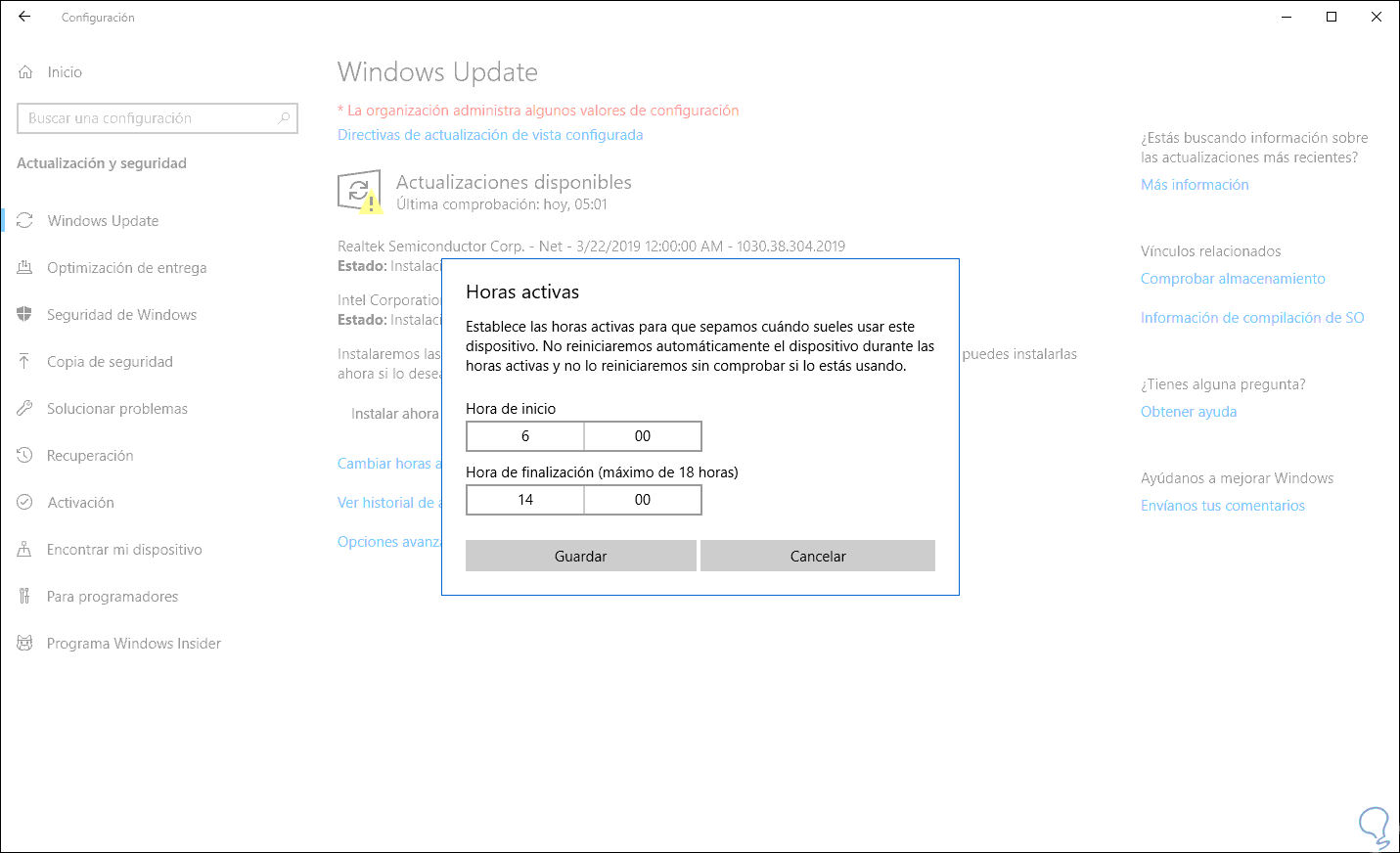The height and width of the screenshot is (853, 1400).
Task: Select Solucionar problemas in sidebar
Action: click(x=117, y=409)
